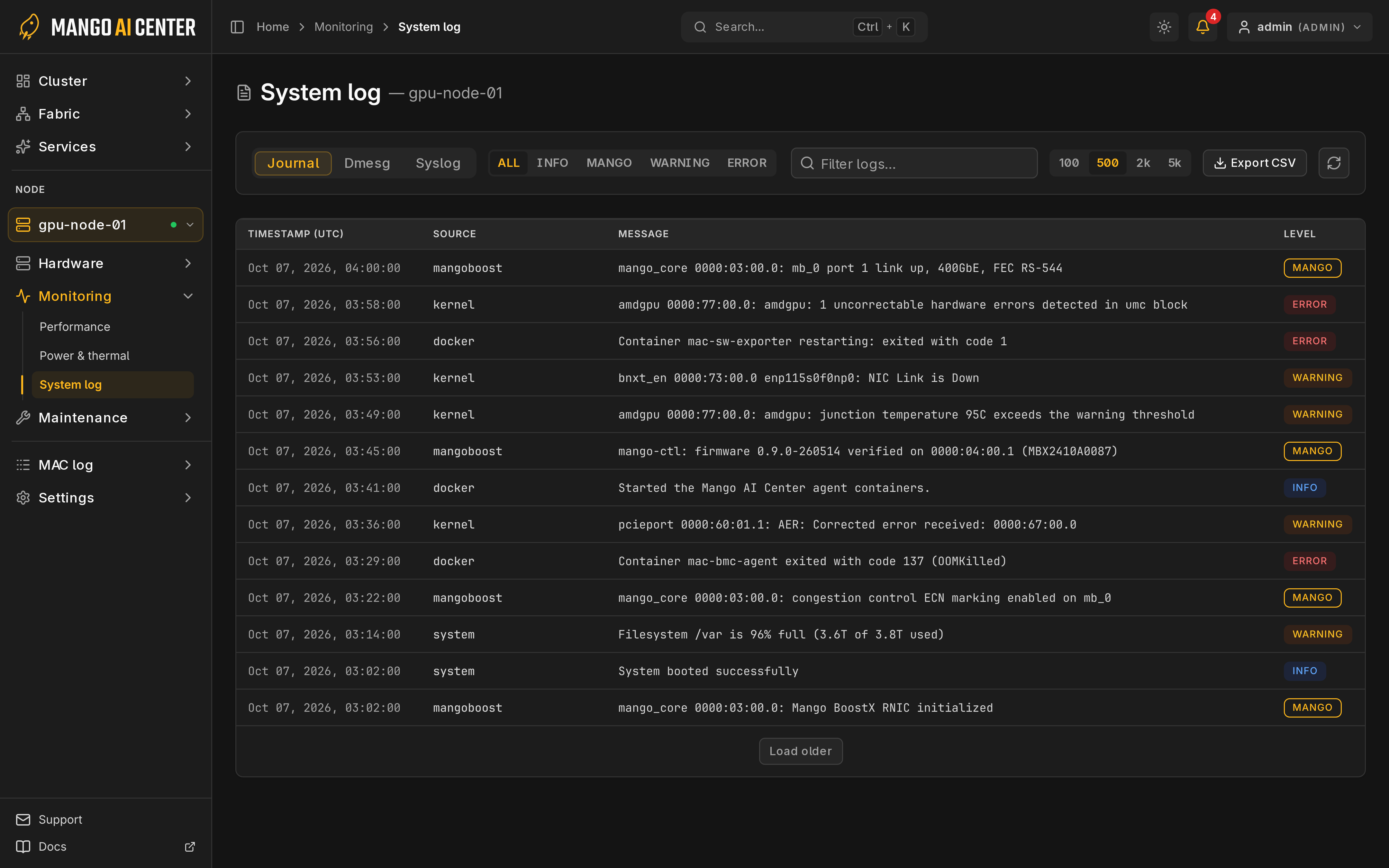The image size is (1389, 868).
Task: Select the ALL level filter
Action: (509, 163)
